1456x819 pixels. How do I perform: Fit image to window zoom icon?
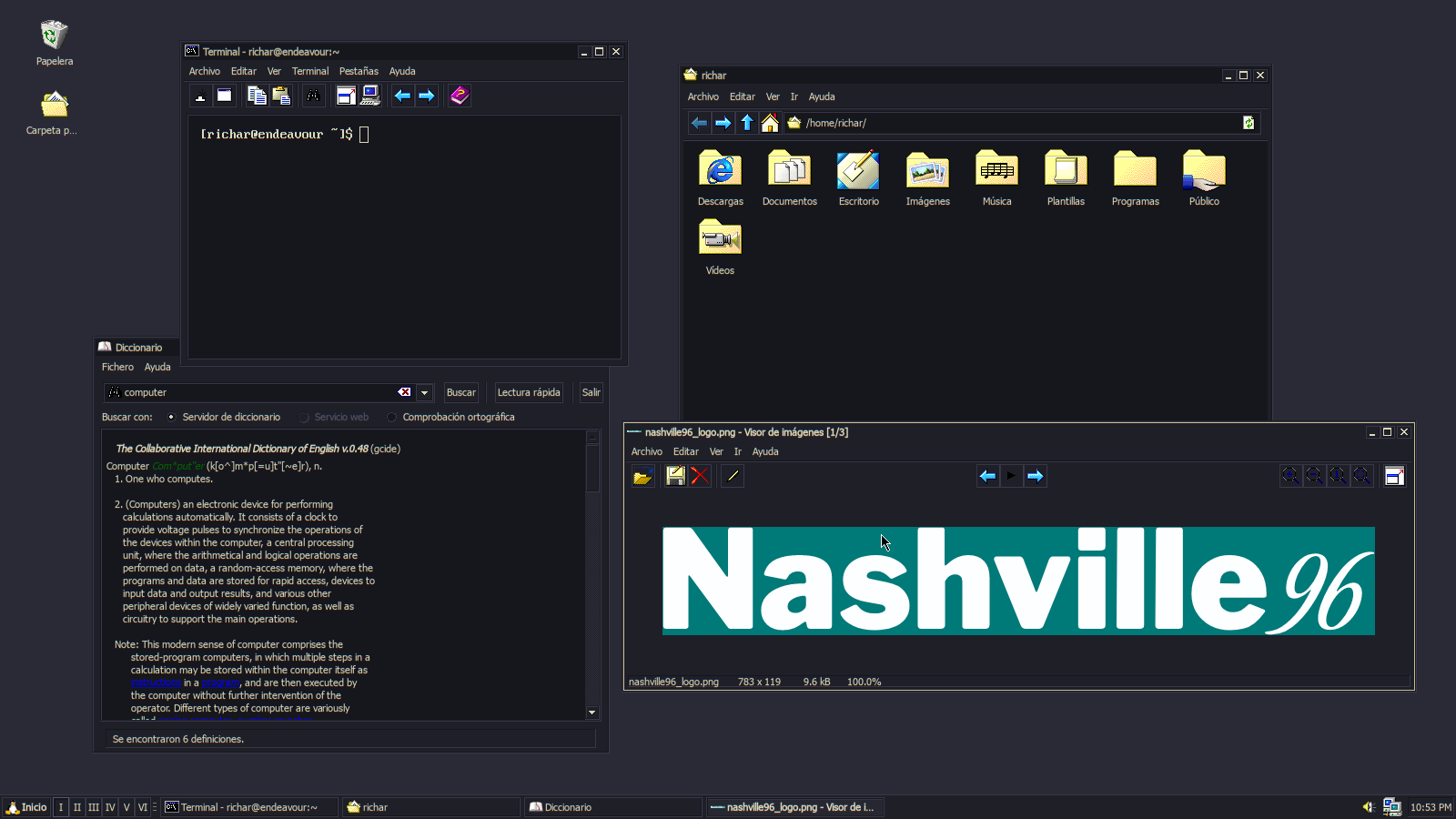click(x=1361, y=476)
